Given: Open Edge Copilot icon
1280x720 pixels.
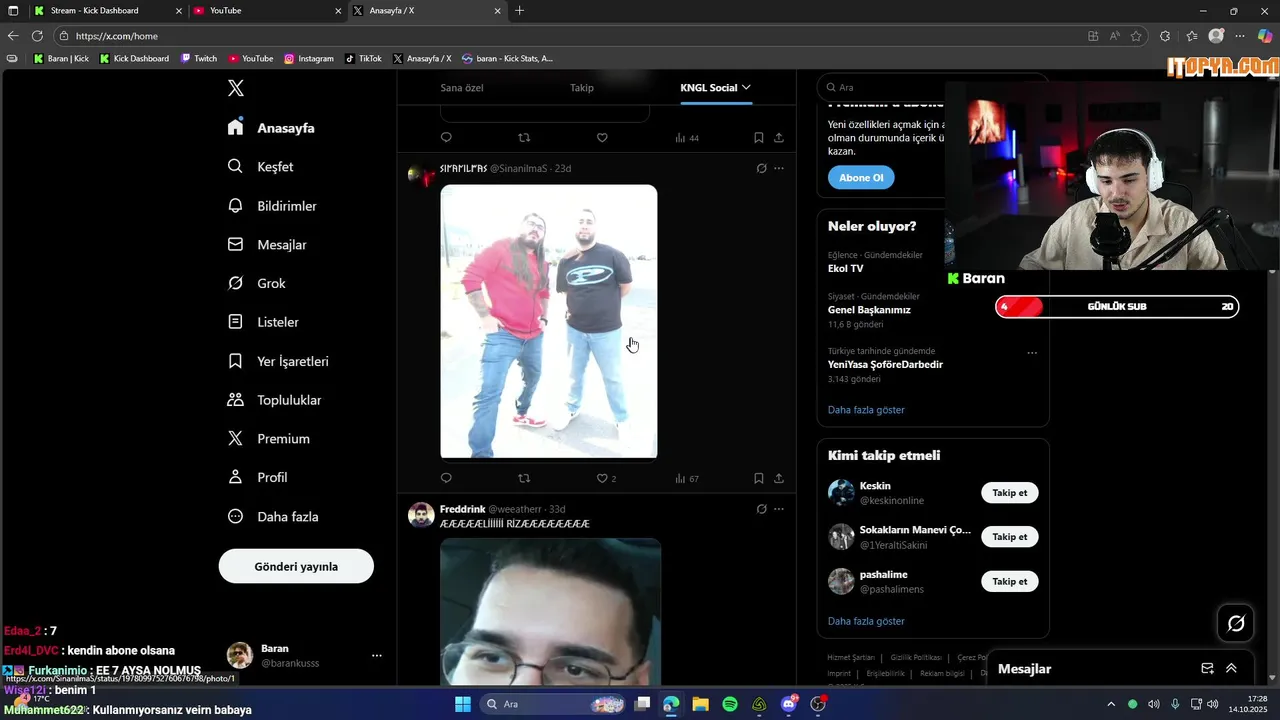Looking at the screenshot, I should 1265,36.
